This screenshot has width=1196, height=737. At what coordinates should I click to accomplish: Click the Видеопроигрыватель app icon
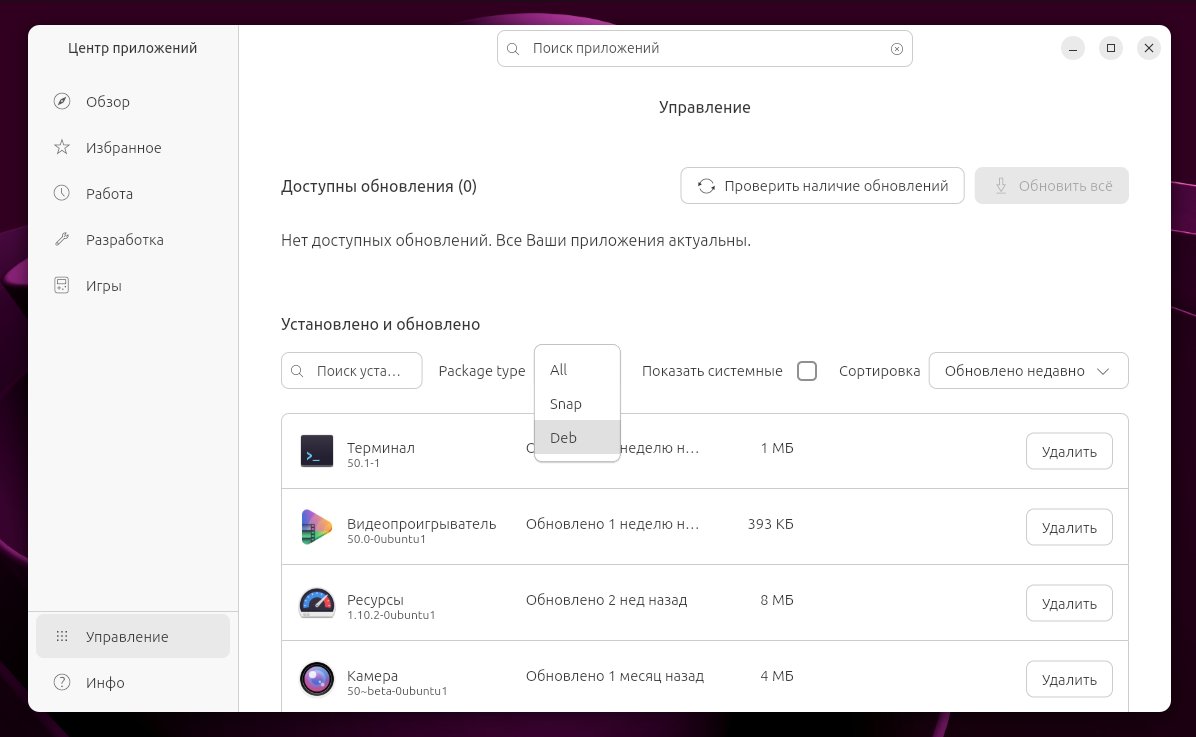coord(317,527)
